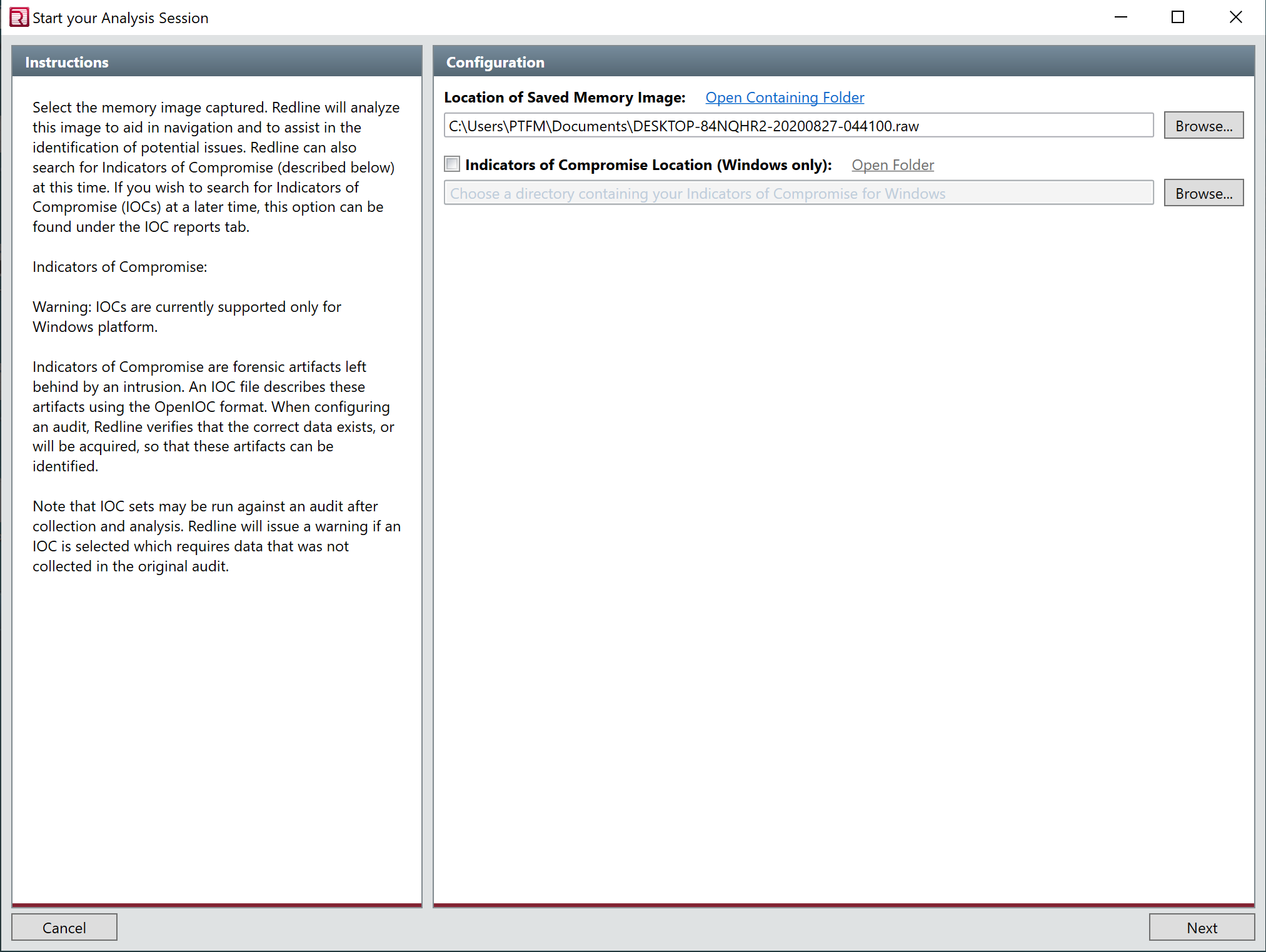The height and width of the screenshot is (952, 1266).
Task: Click the Redline application icon in title bar
Action: (x=19, y=17)
